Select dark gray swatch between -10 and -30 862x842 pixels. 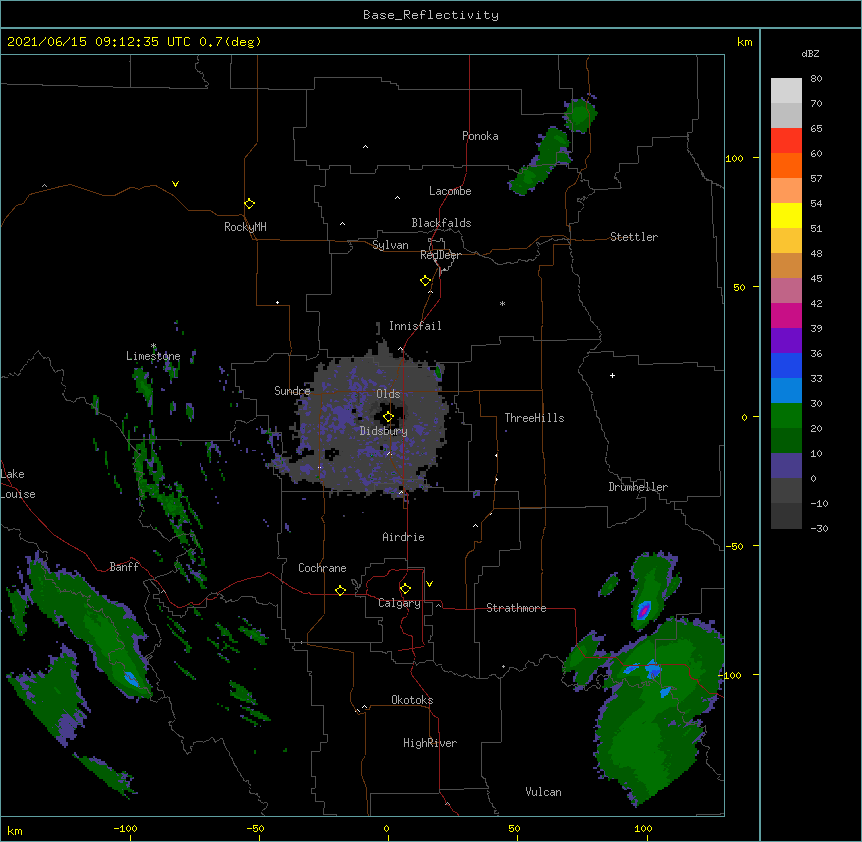tap(786, 516)
